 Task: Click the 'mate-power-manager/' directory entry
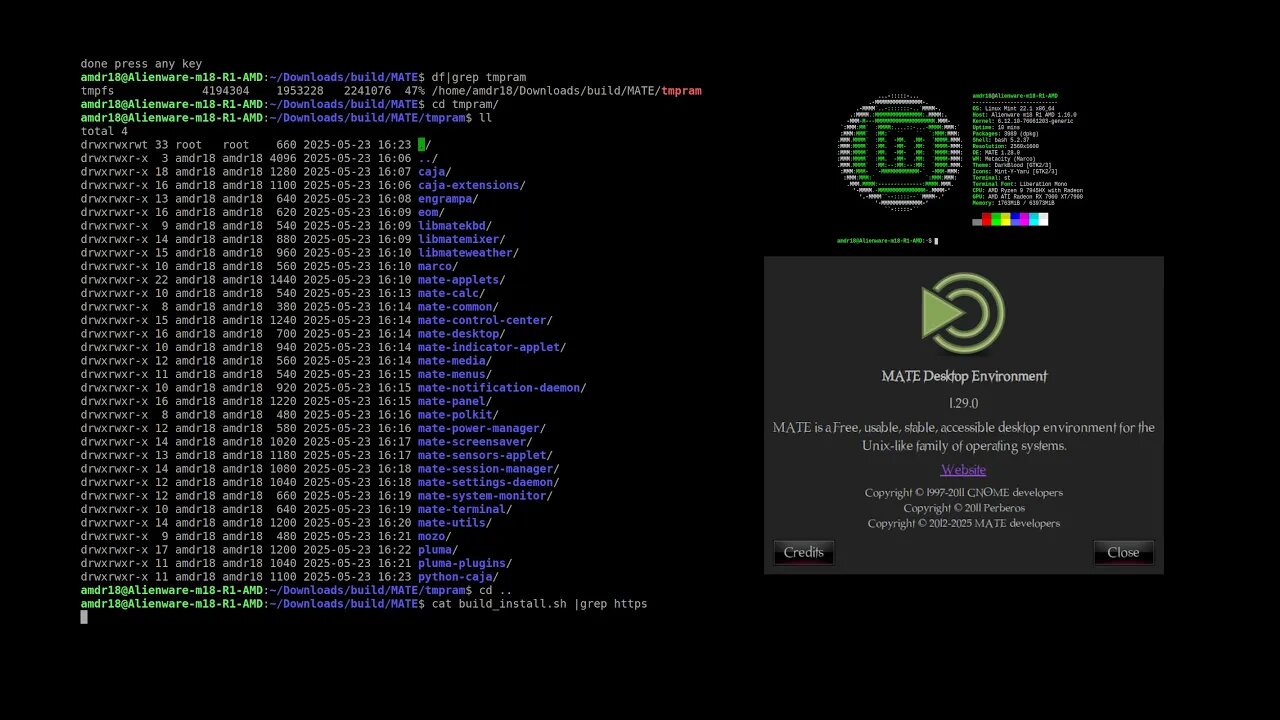pos(482,428)
